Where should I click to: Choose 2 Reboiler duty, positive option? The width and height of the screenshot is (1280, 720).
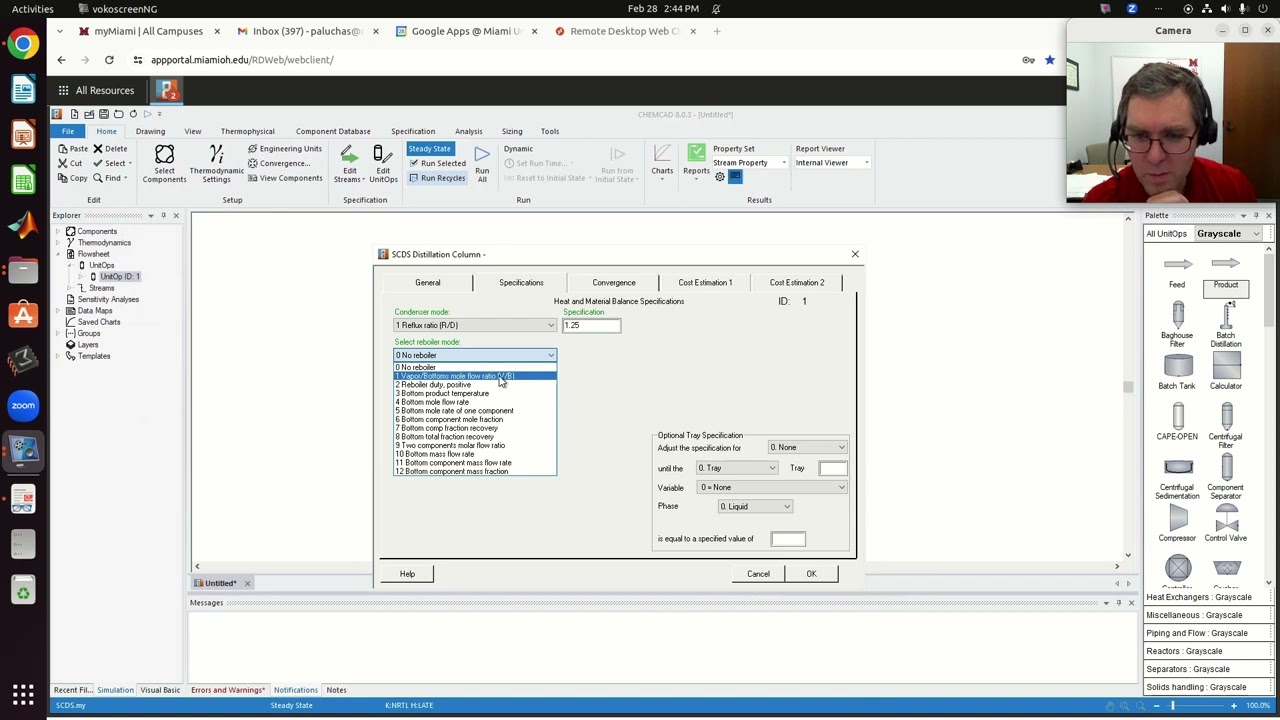[475, 385]
